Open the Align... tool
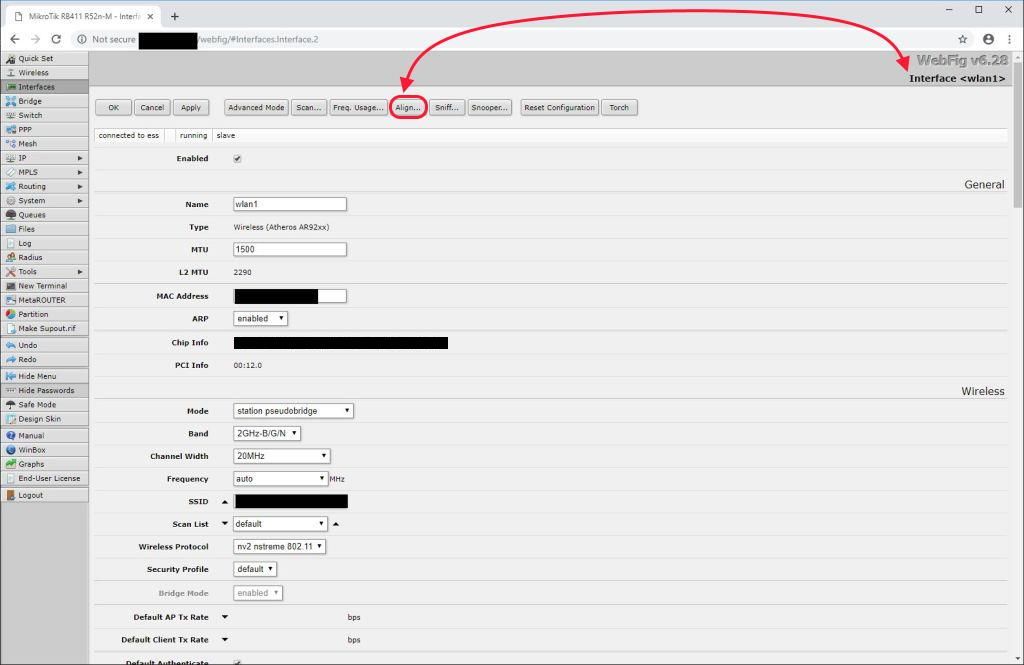The image size is (1024, 665). [408, 108]
